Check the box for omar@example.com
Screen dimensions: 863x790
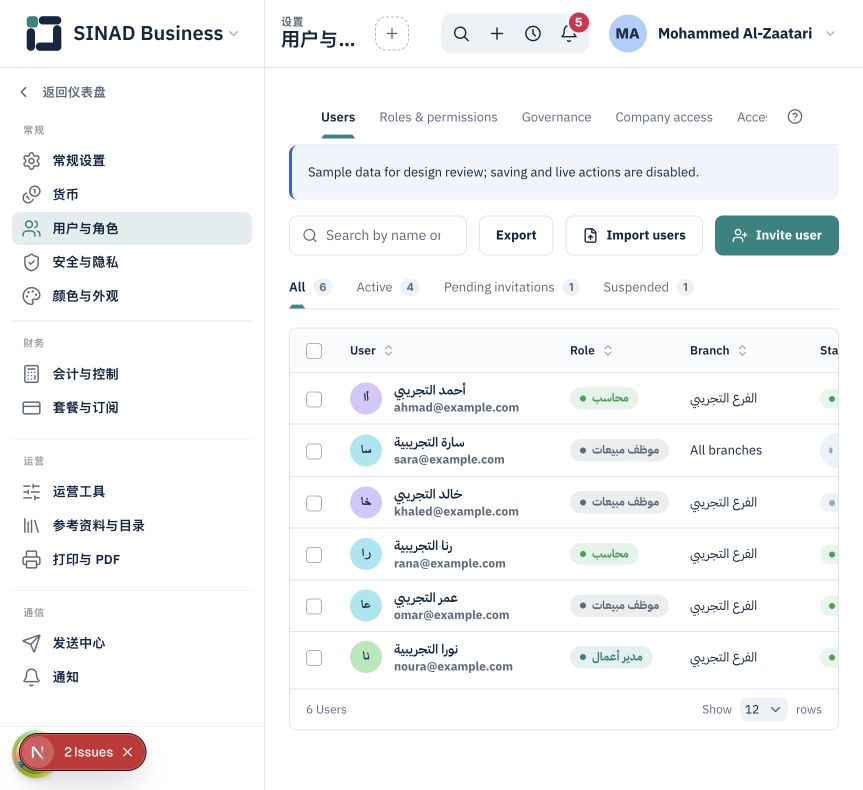314,606
